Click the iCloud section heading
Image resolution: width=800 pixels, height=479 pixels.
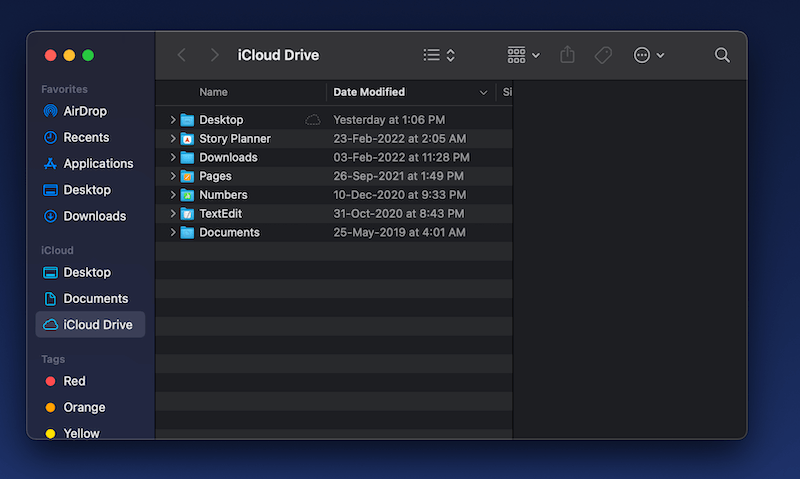pos(57,250)
